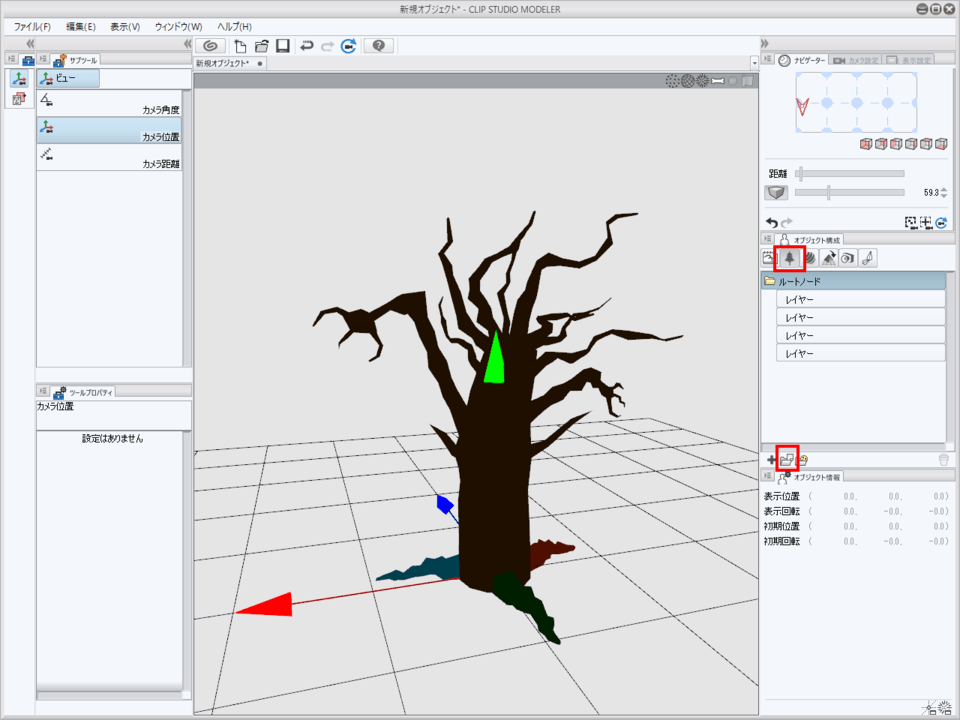Toggle the wireframe sphere display icon in viewport
960x720 pixels.
point(688,81)
